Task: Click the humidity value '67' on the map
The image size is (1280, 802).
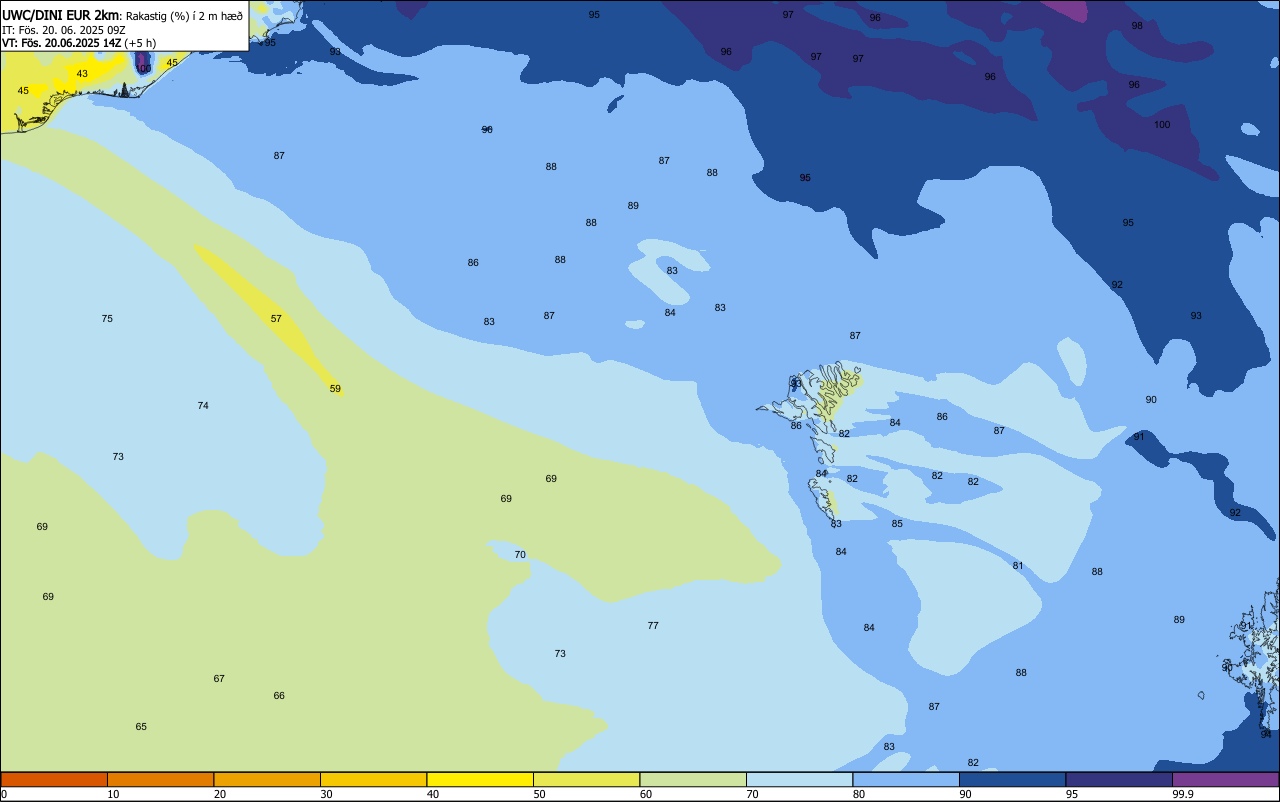Action: click(219, 679)
